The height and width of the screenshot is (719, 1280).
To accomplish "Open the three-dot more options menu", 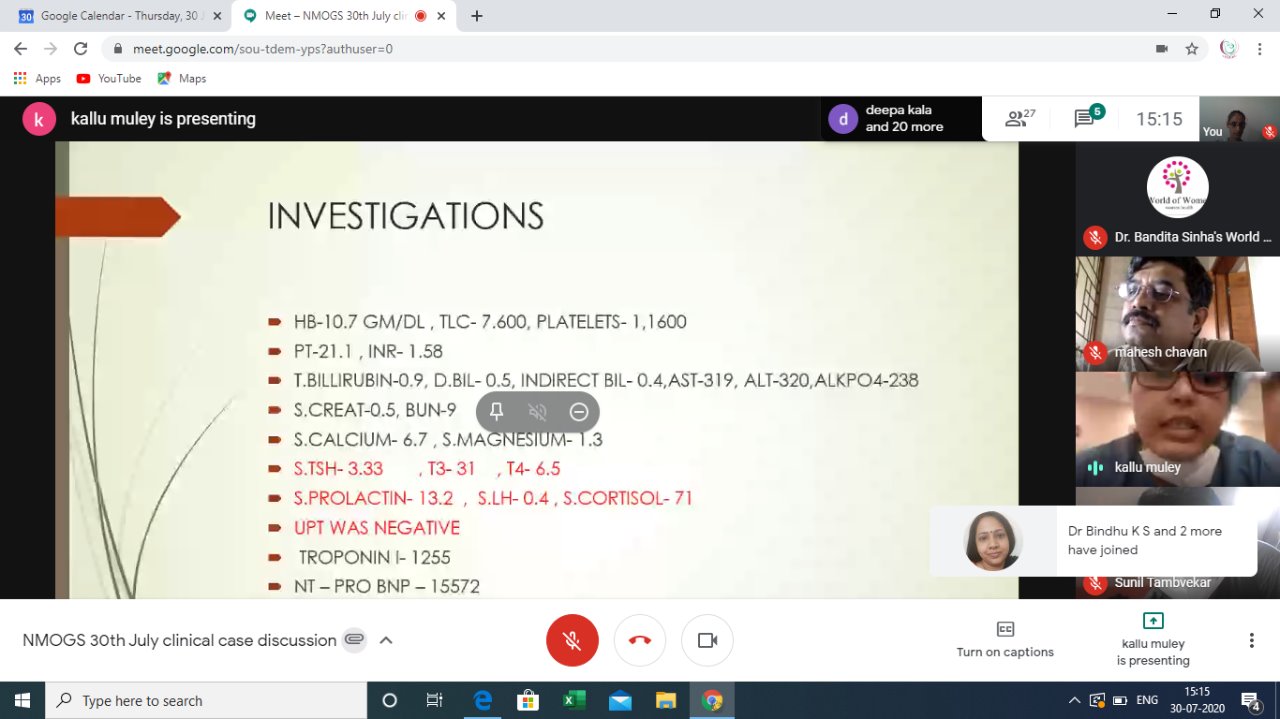I will [x=1251, y=640].
